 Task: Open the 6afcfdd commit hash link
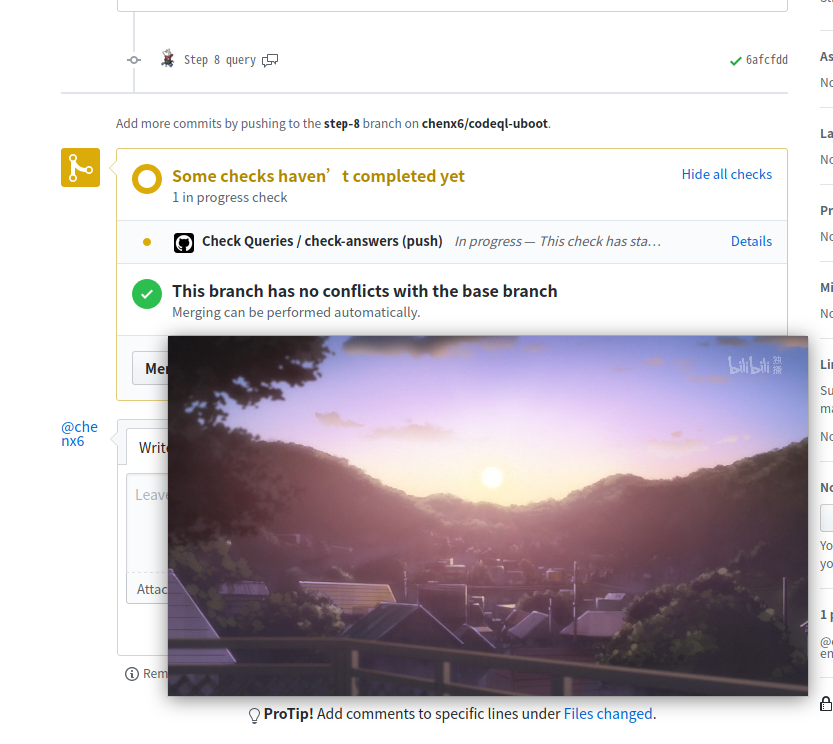pos(767,60)
